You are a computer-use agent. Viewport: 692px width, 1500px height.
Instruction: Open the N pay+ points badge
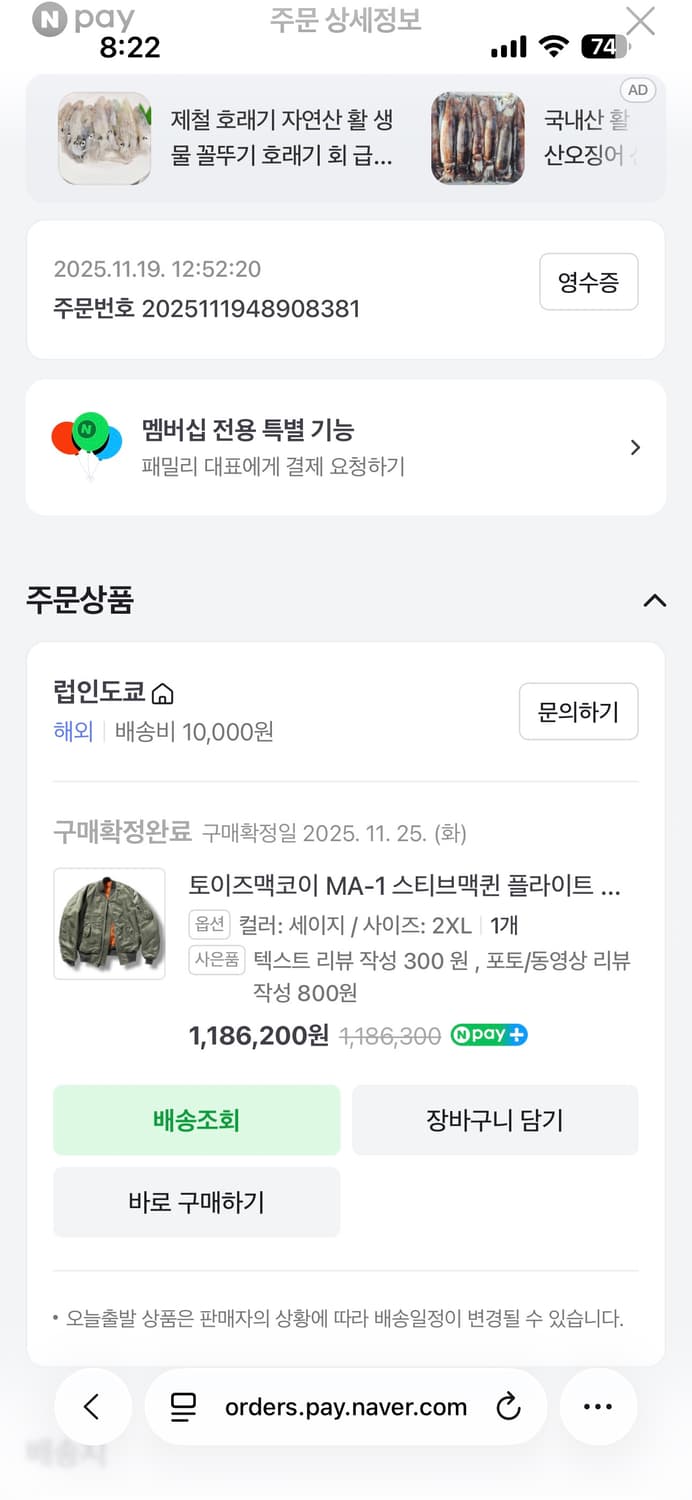[489, 1036]
